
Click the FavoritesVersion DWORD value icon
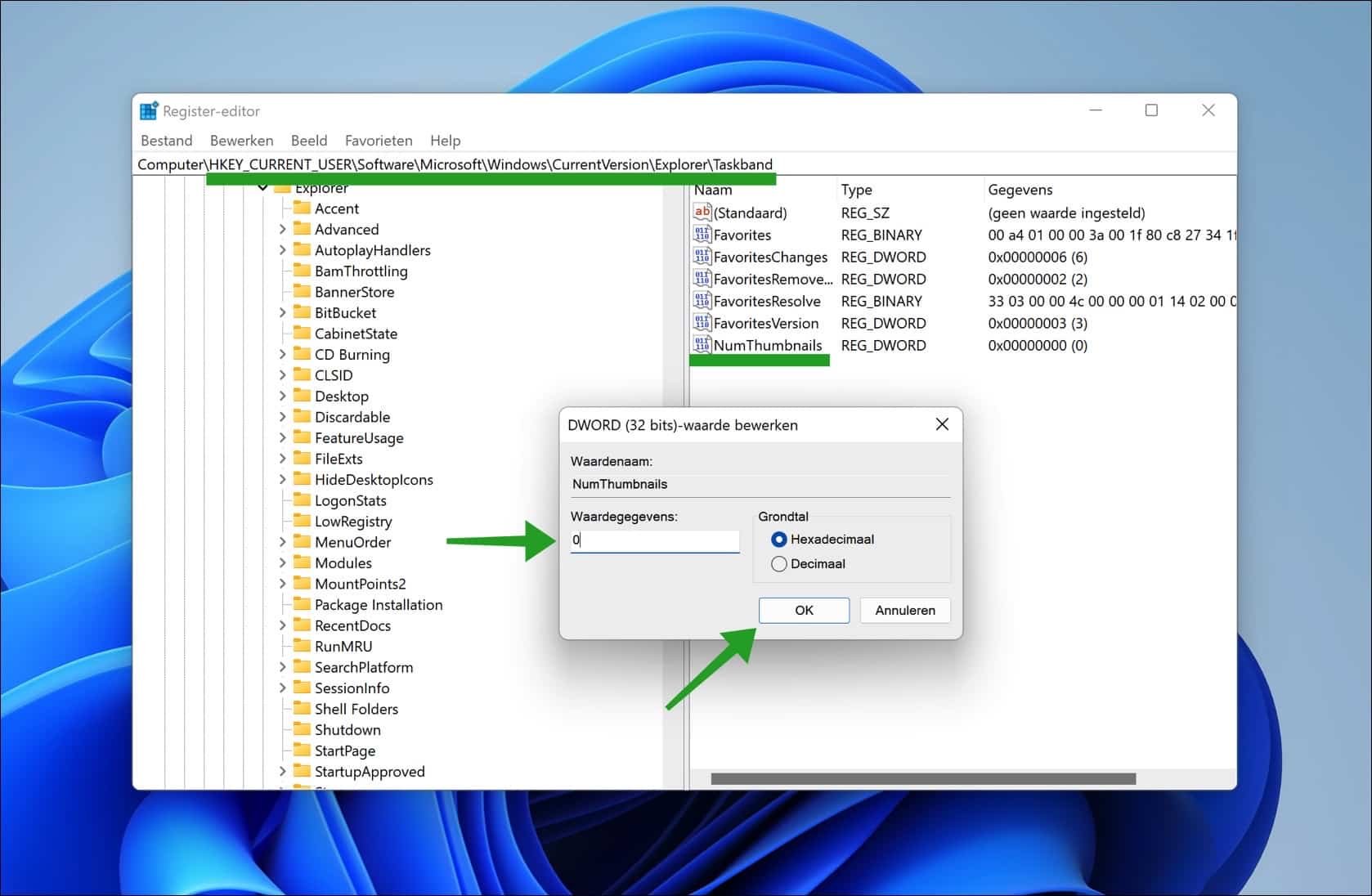tap(702, 323)
